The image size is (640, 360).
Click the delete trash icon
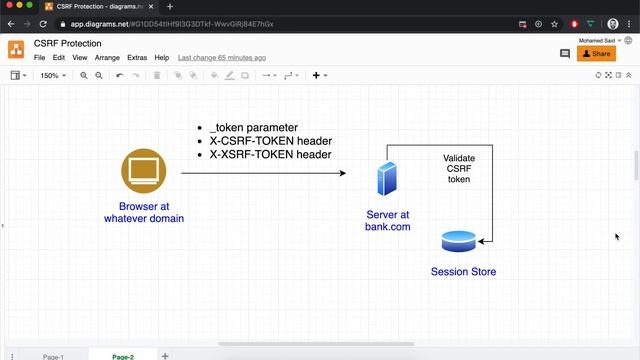coord(157,75)
